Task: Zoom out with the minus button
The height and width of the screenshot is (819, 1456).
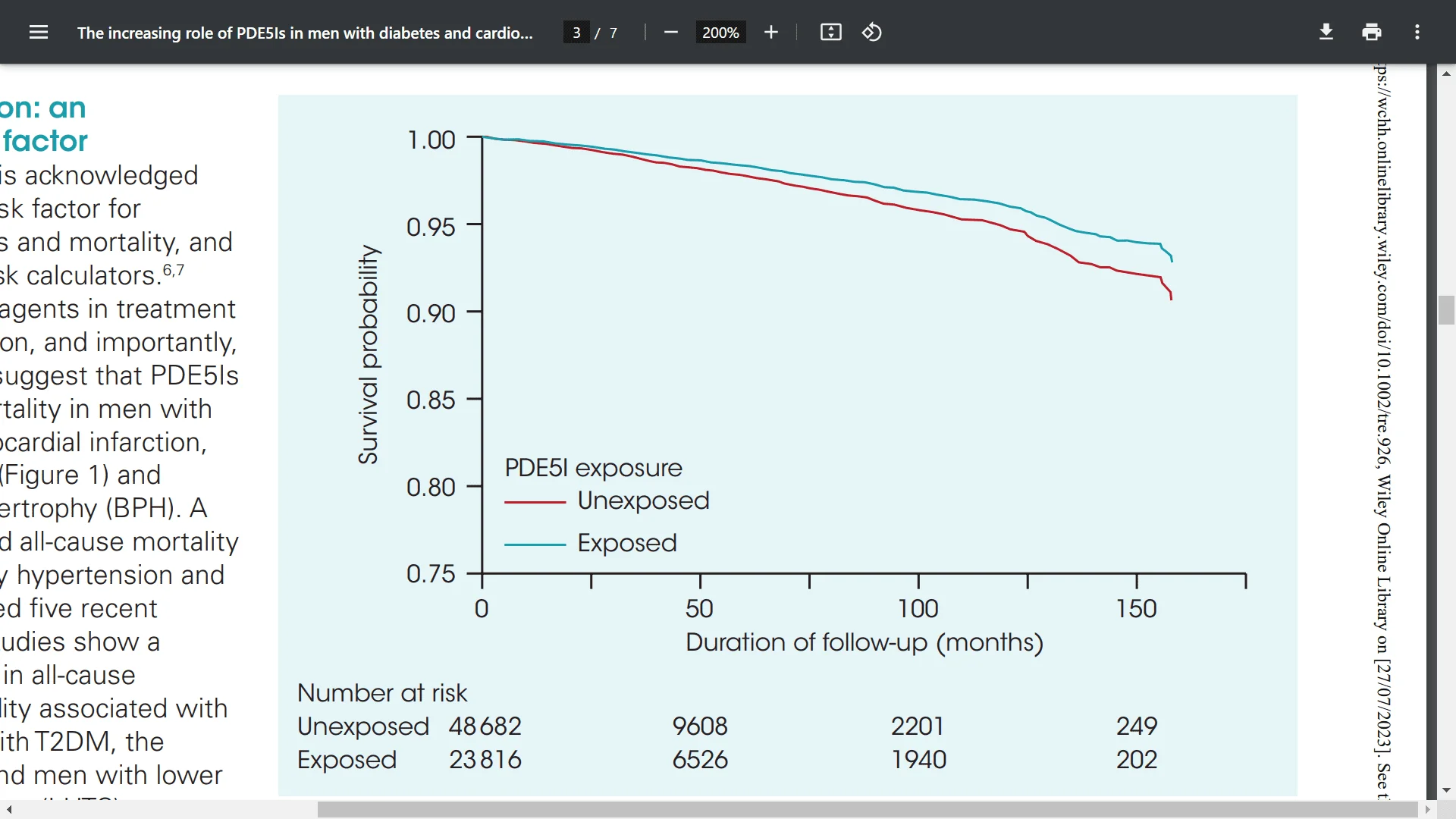Action: (670, 32)
